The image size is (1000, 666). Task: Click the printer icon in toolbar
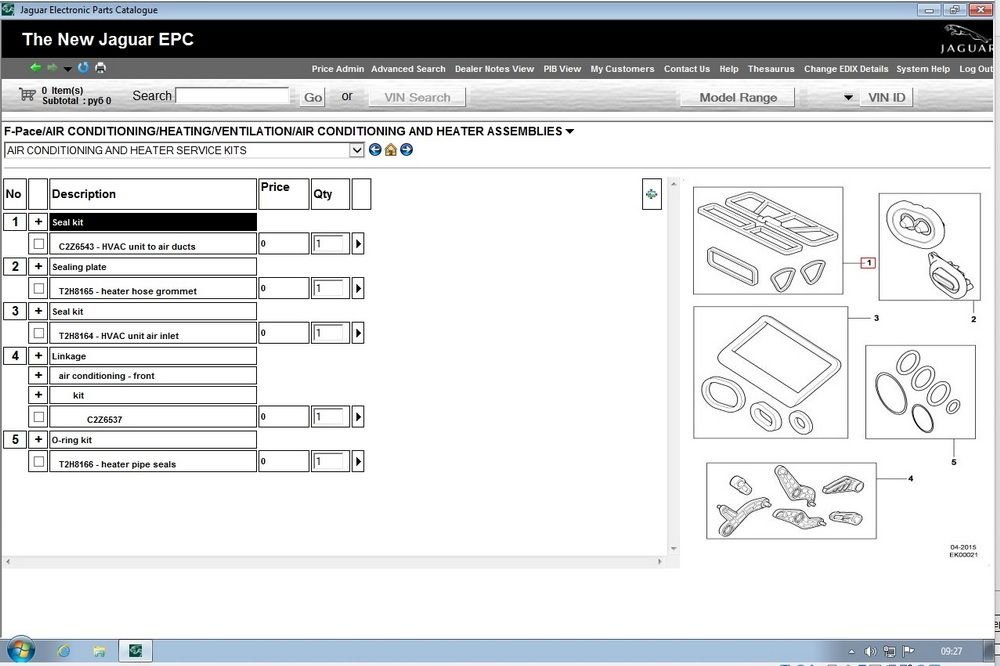point(100,68)
